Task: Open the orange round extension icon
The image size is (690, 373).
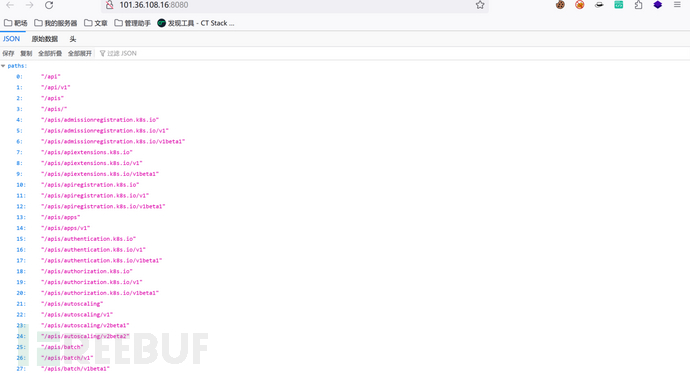Action: [580, 5]
